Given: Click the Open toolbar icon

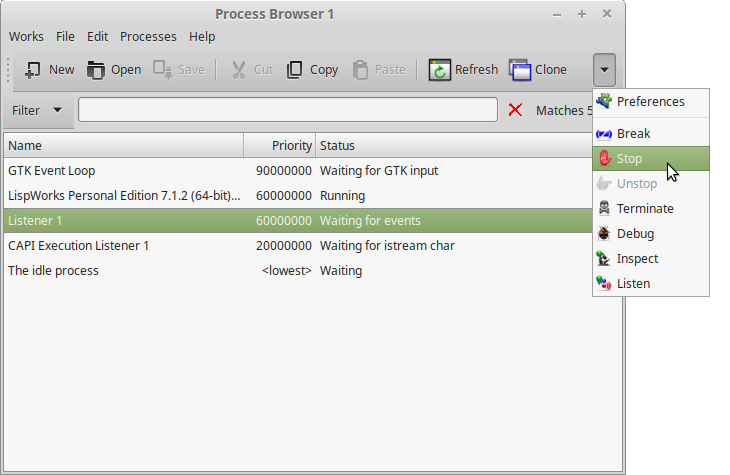Looking at the screenshot, I should coord(96,70).
